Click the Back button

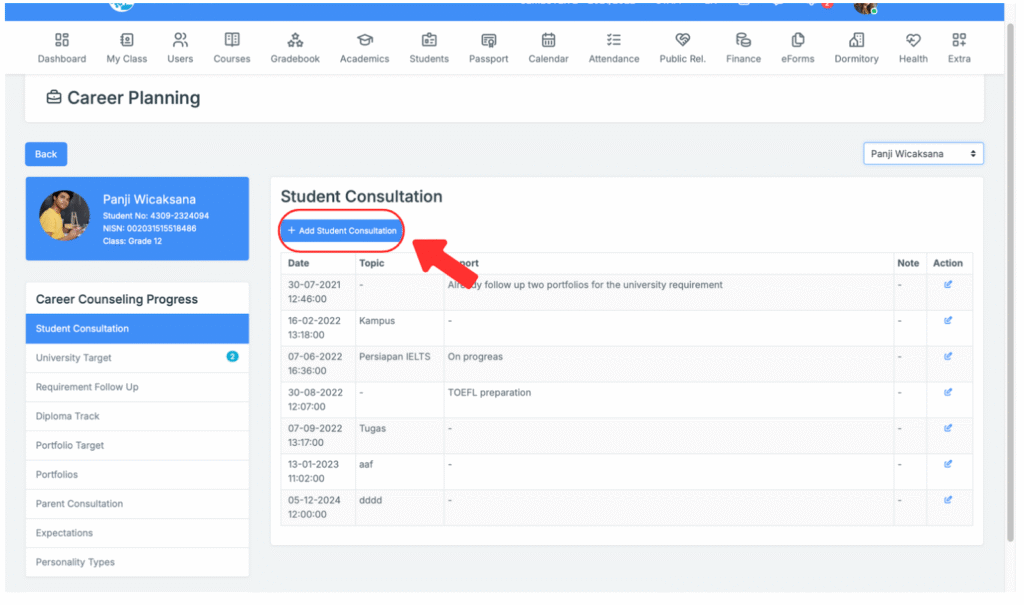46,154
